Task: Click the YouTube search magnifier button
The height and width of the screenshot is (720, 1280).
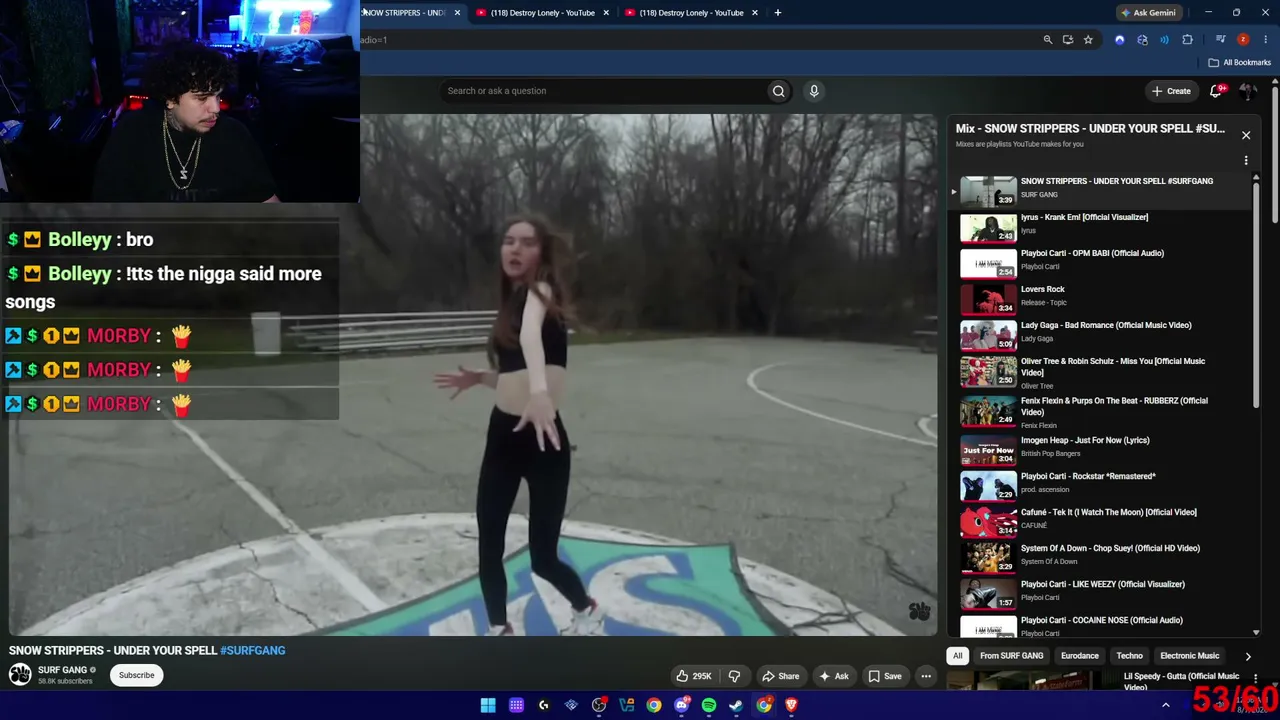Action: point(778,91)
